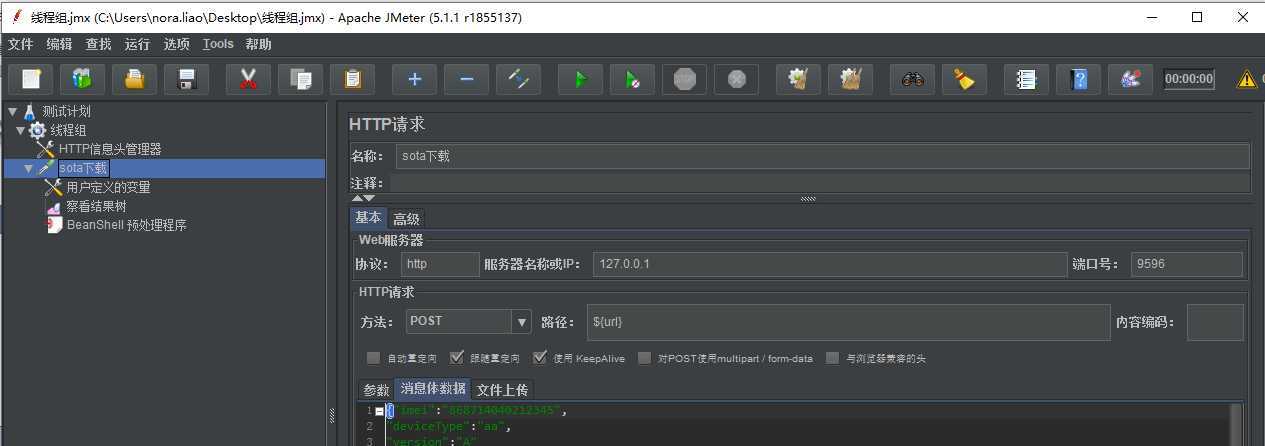Select 用户定义的变量 tree item

pyautogui.click(x=108, y=187)
